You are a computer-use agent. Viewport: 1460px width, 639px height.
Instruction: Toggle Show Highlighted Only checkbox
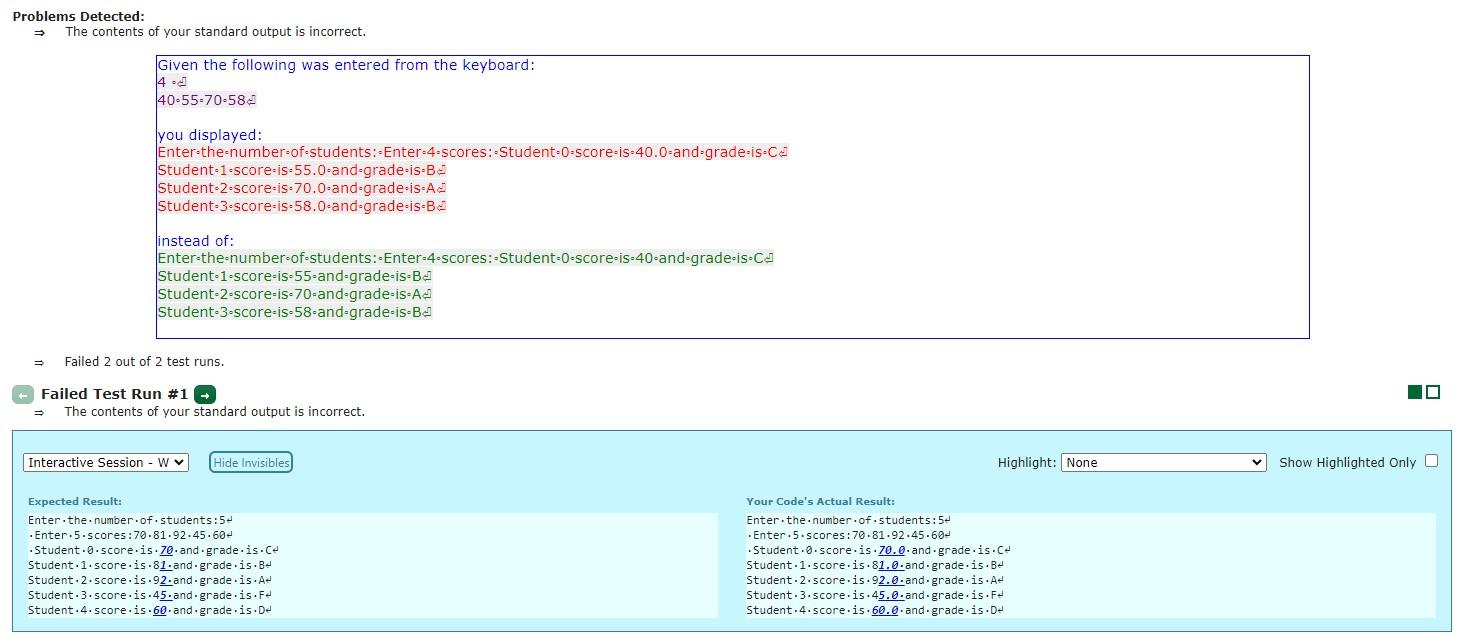coord(1431,461)
